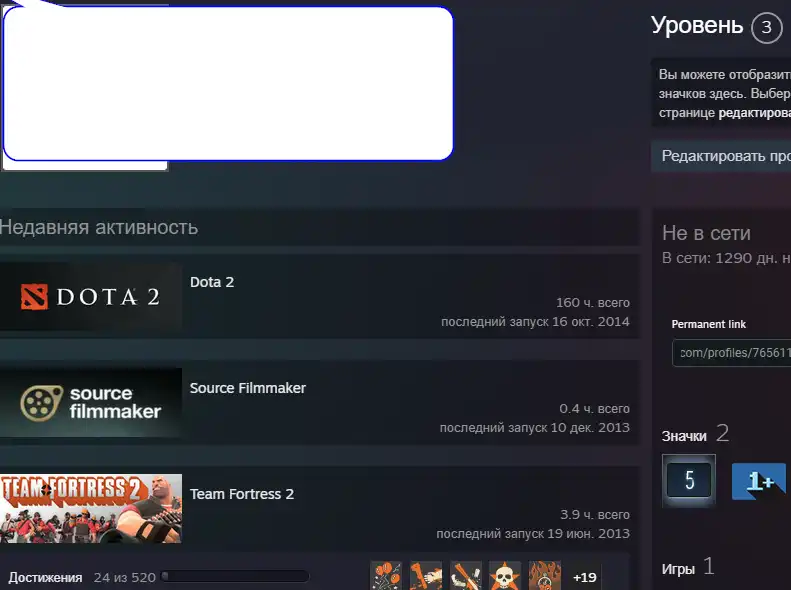
Task: Open the number 5 badge icon
Action: point(689,481)
